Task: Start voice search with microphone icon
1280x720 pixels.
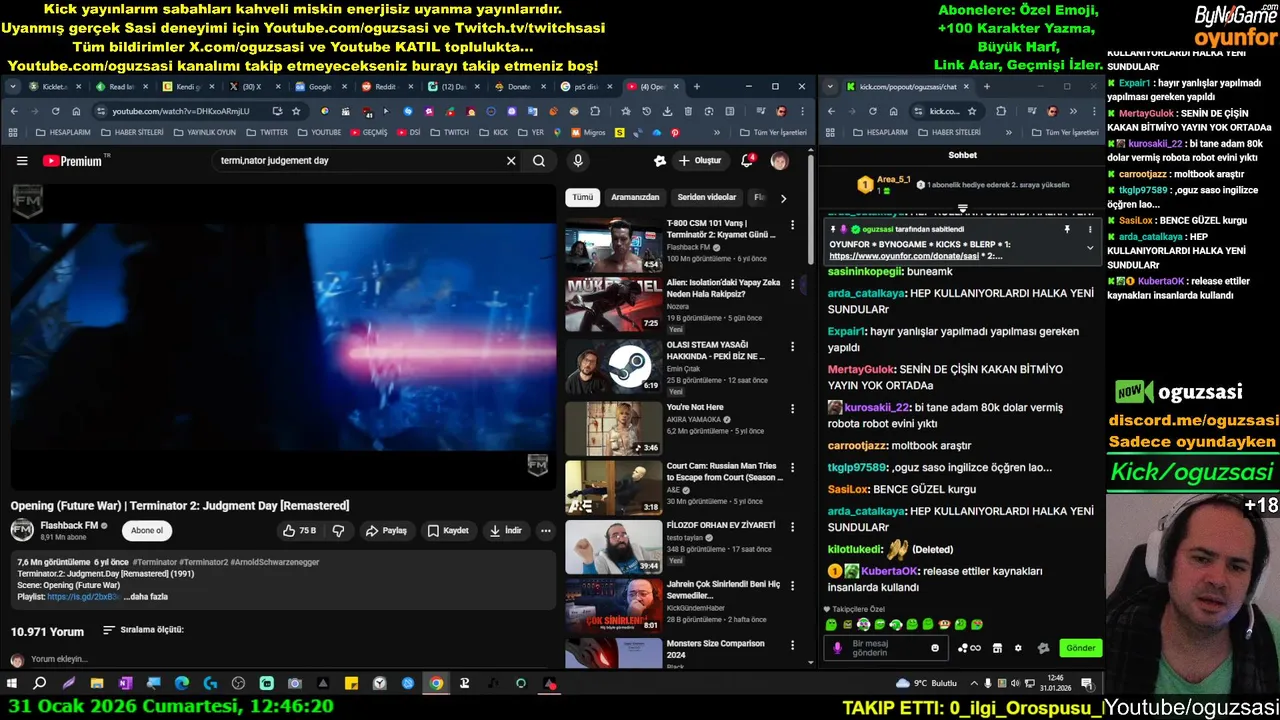Action: 578,161
